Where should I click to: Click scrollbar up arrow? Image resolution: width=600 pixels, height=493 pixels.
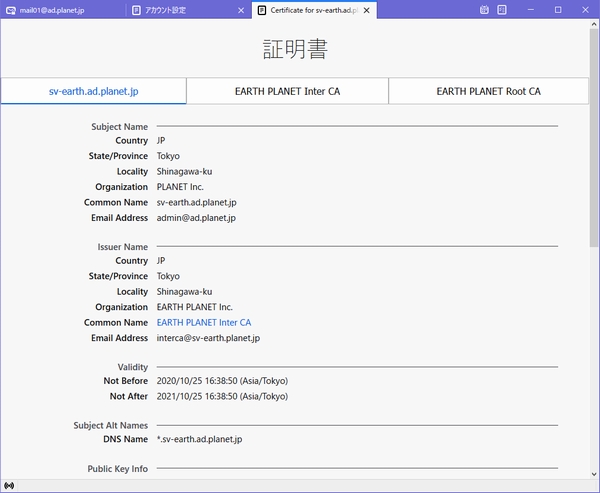click(x=594, y=24)
